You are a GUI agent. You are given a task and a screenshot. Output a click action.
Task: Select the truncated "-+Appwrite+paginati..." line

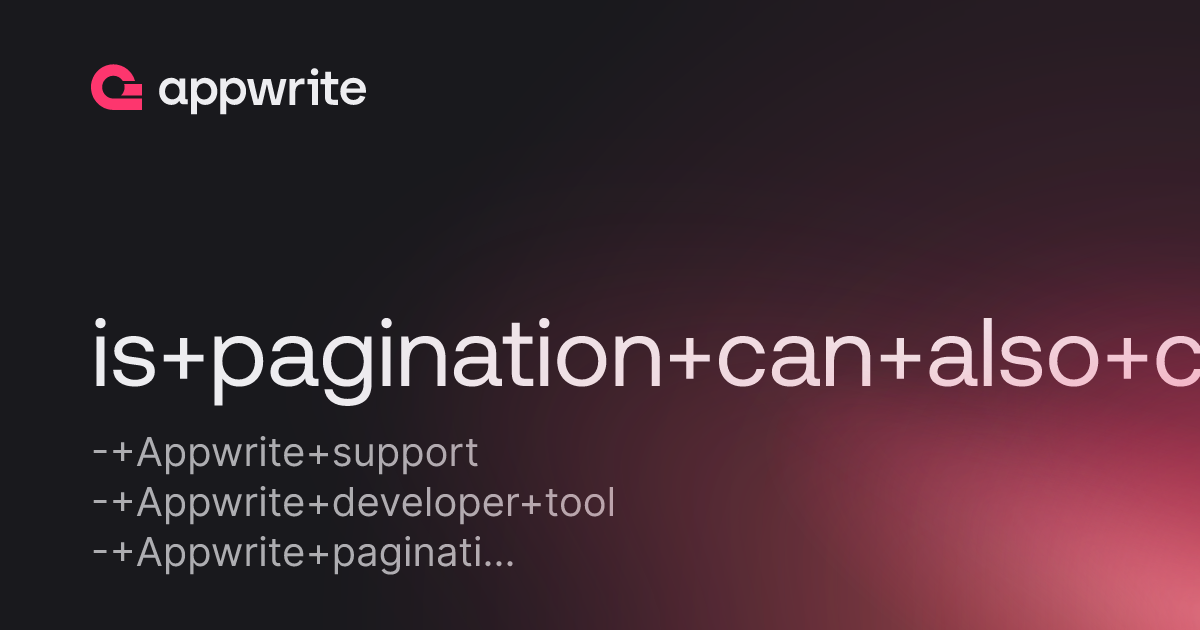303,553
